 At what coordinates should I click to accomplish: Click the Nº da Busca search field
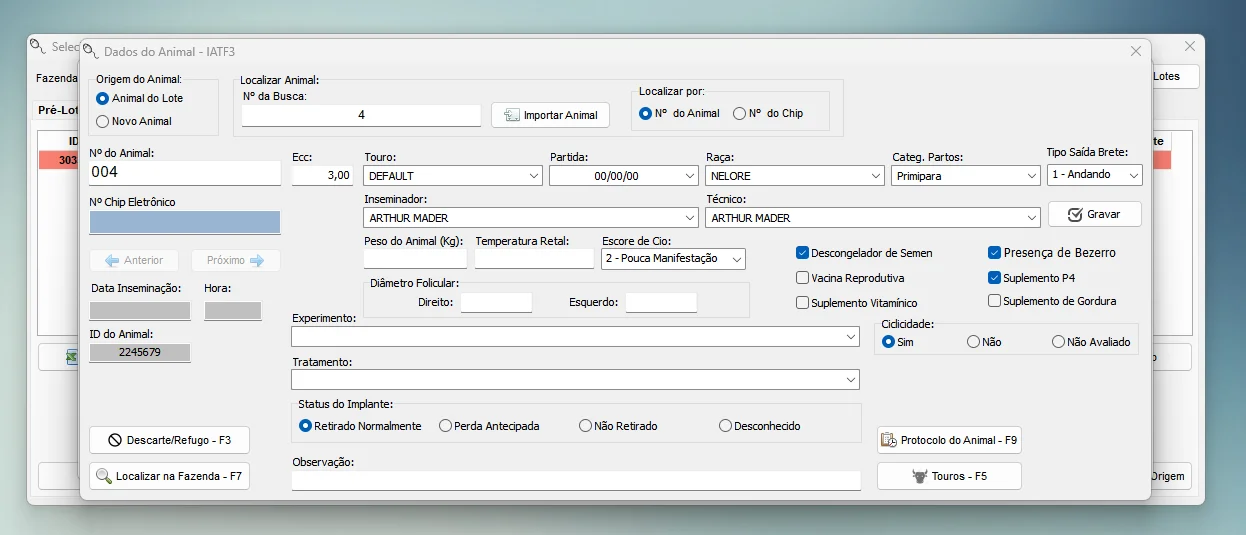[x=361, y=115]
